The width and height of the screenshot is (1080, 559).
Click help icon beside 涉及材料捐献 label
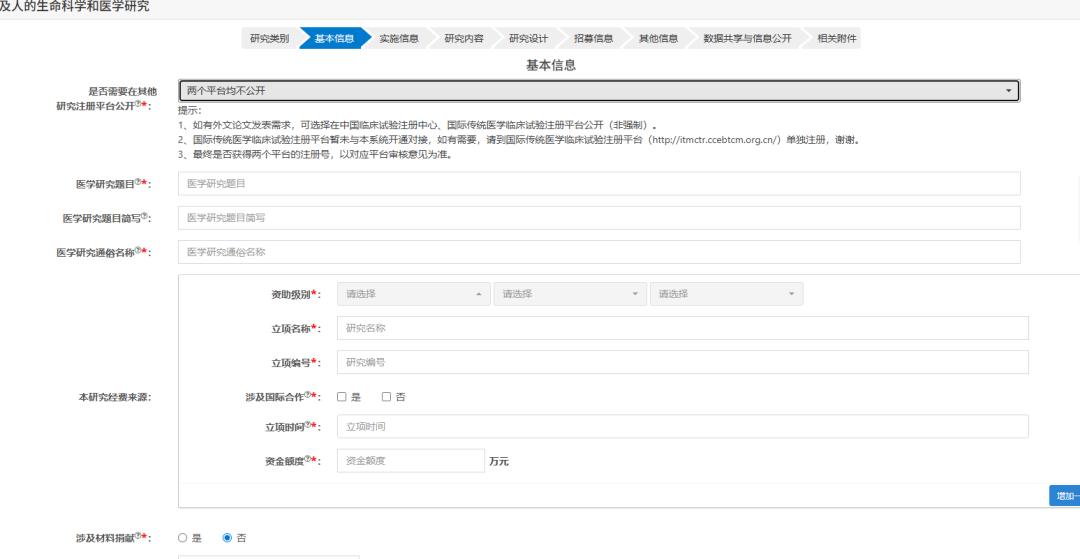pyautogui.click(x=138, y=536)
